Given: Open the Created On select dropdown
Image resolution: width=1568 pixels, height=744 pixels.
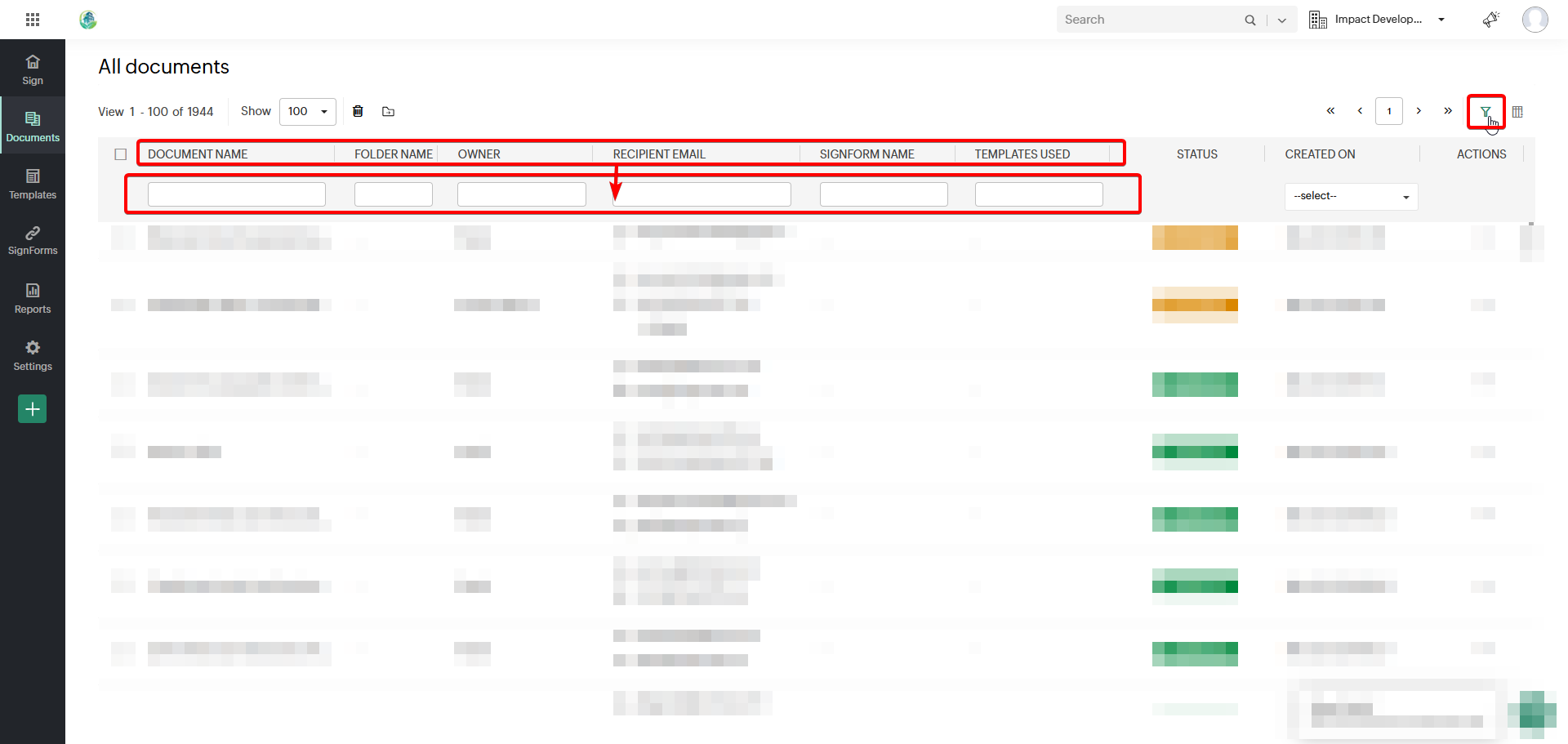Looking at the screenshot, I should tap(1351, 196).
